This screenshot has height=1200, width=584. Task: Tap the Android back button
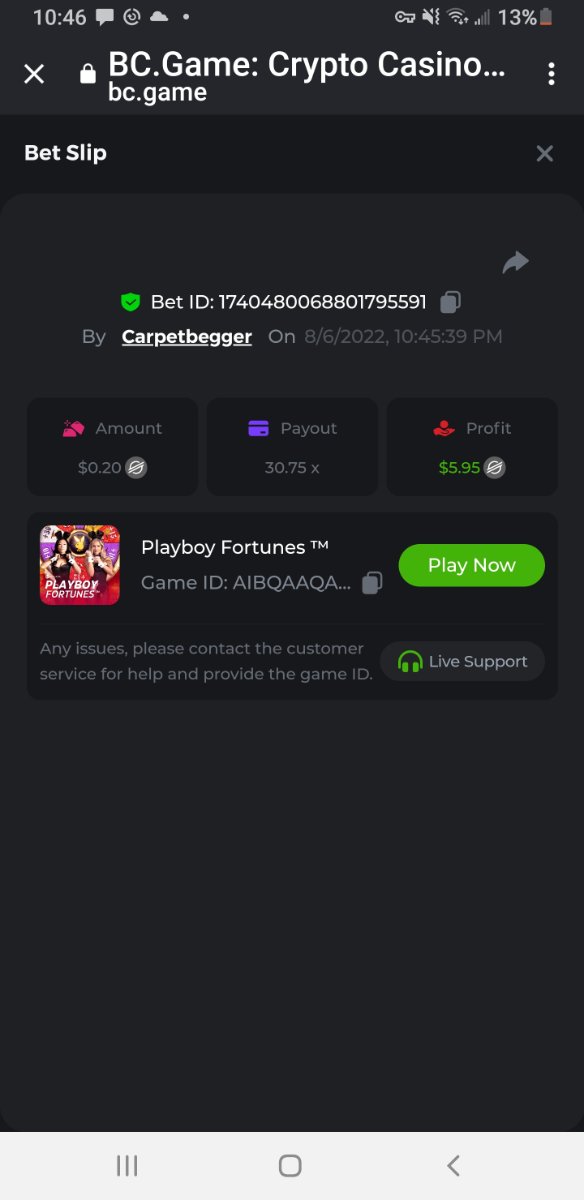point(453,1165)
